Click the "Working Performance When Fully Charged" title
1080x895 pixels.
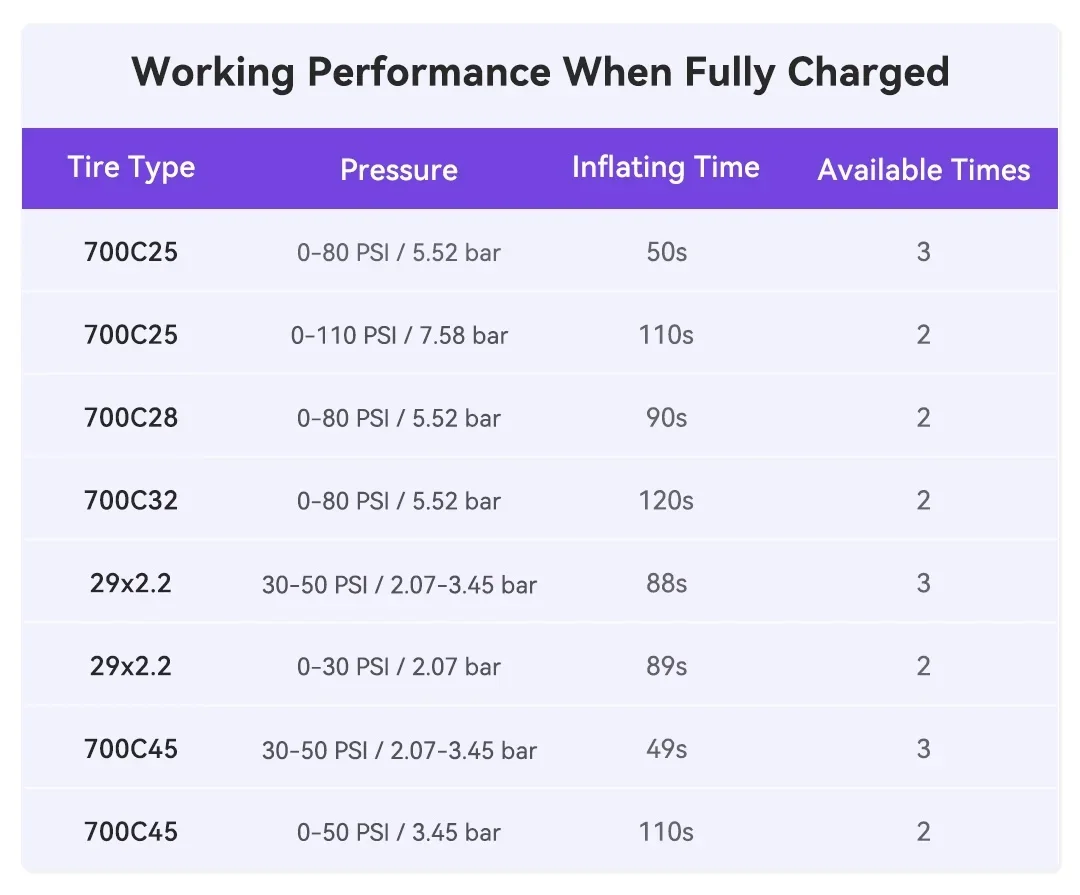tap(540, 73)
